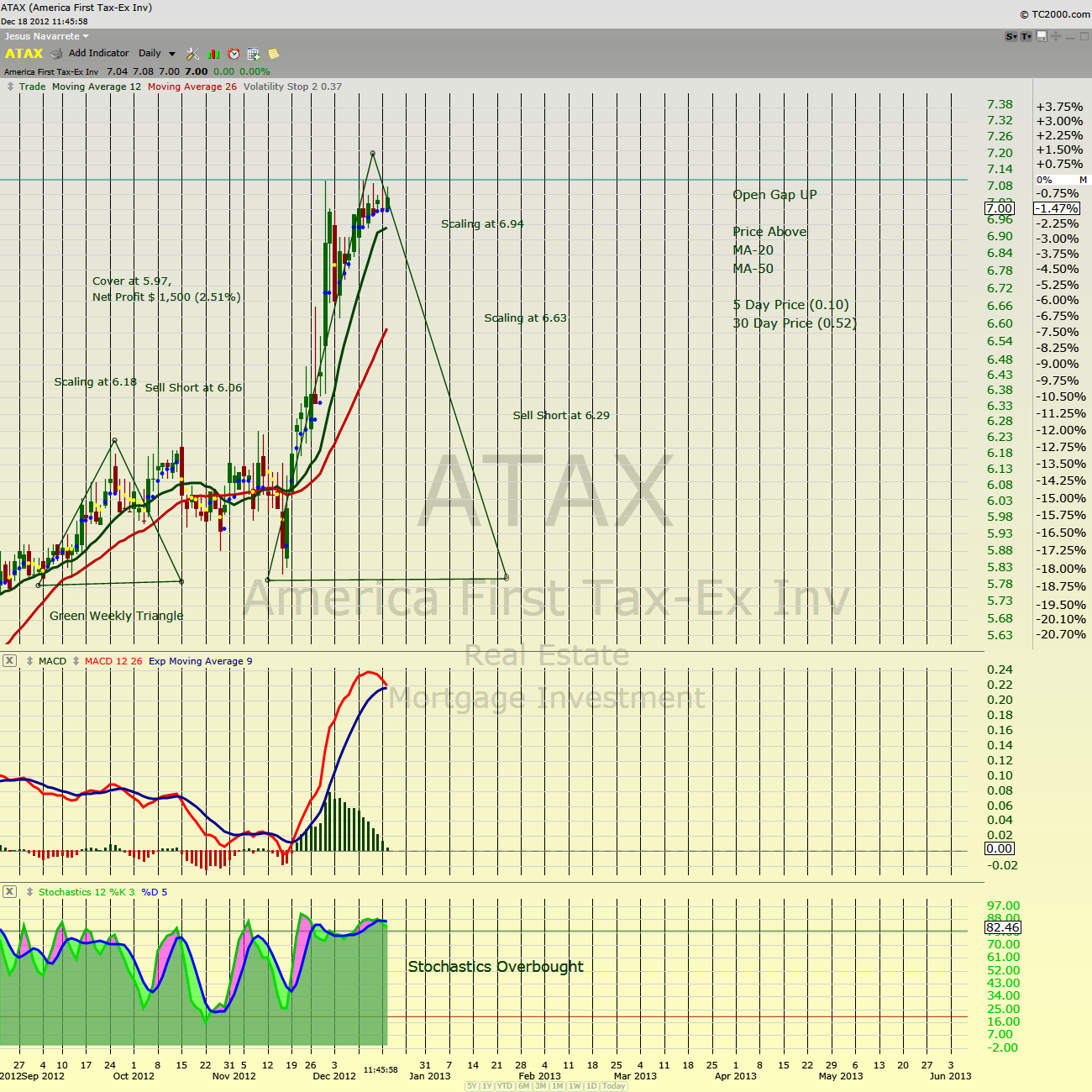Click the 'Sell Short at 6.29' annotation
Screen dimensions: 1092x1092
pyautogui.click(x=561, y=415)
